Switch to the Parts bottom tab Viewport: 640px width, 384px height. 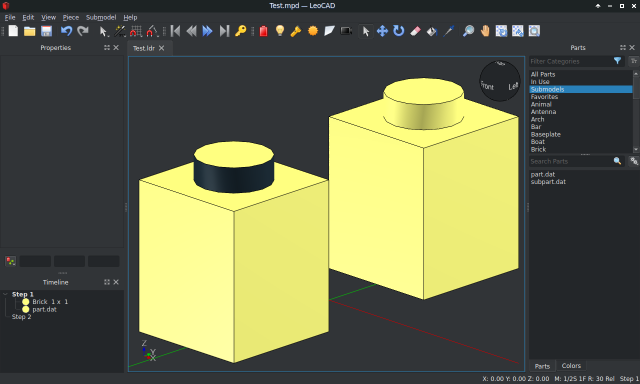pos(542,366)
